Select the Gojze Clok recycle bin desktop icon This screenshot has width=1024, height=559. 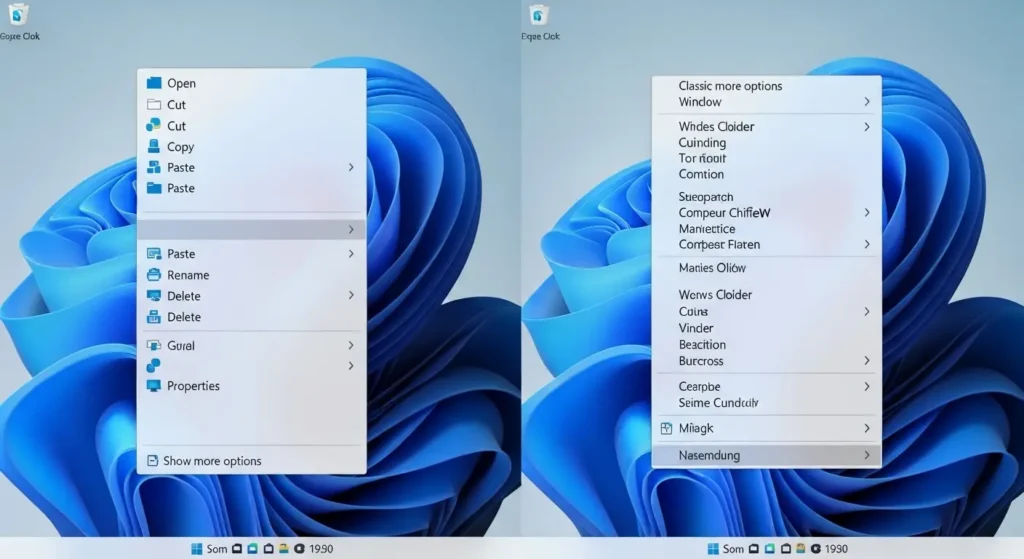[x=20, y=21]
